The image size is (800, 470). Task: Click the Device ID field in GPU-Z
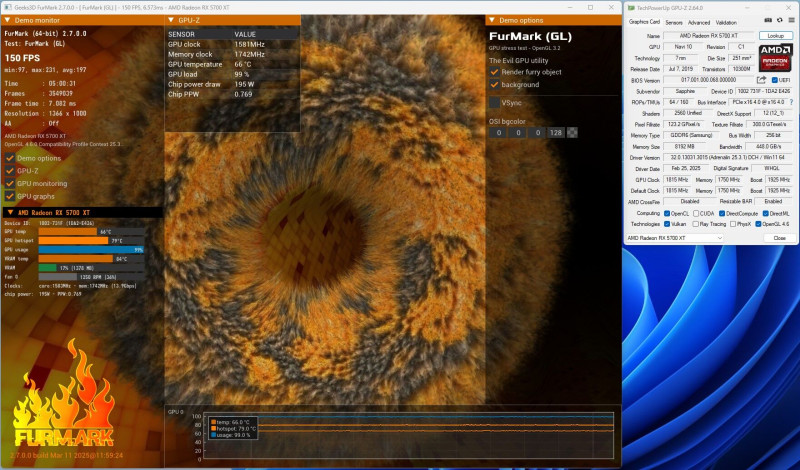(x=764, y=91)
